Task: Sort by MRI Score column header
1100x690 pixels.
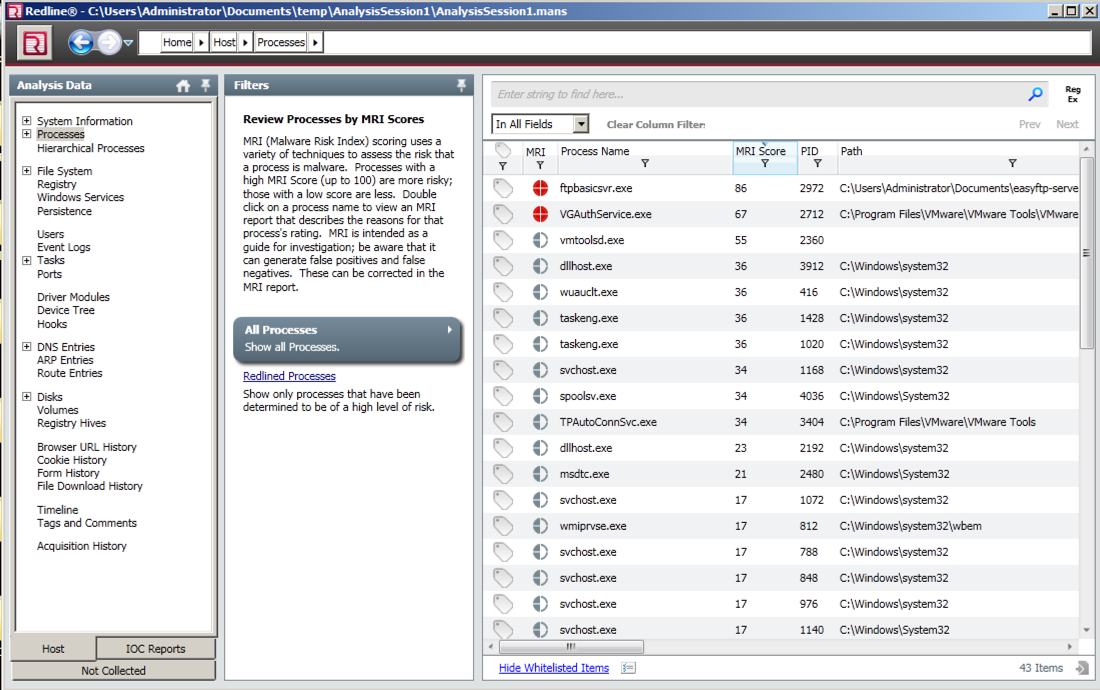Action: [x=760, y=151]
